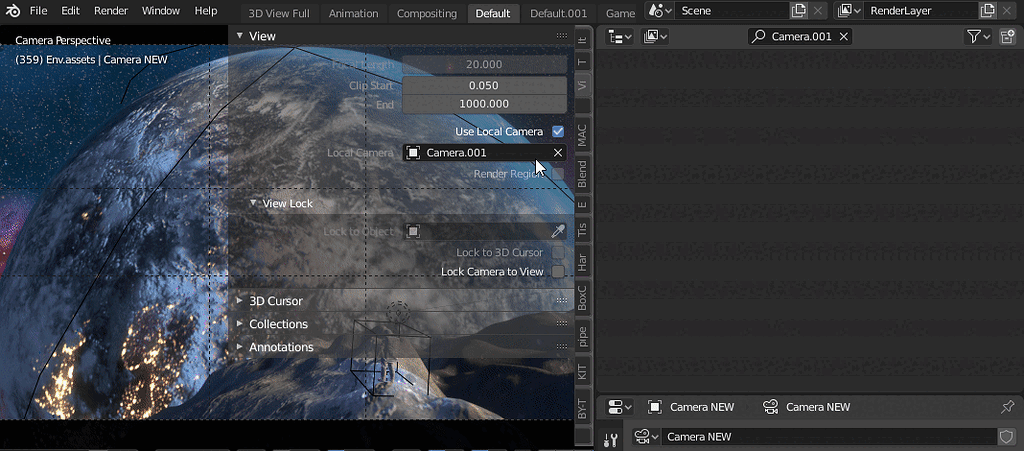Click the Local Camera Camera.001 field
The image size is (1024, 451).
(x=484, y=153)
